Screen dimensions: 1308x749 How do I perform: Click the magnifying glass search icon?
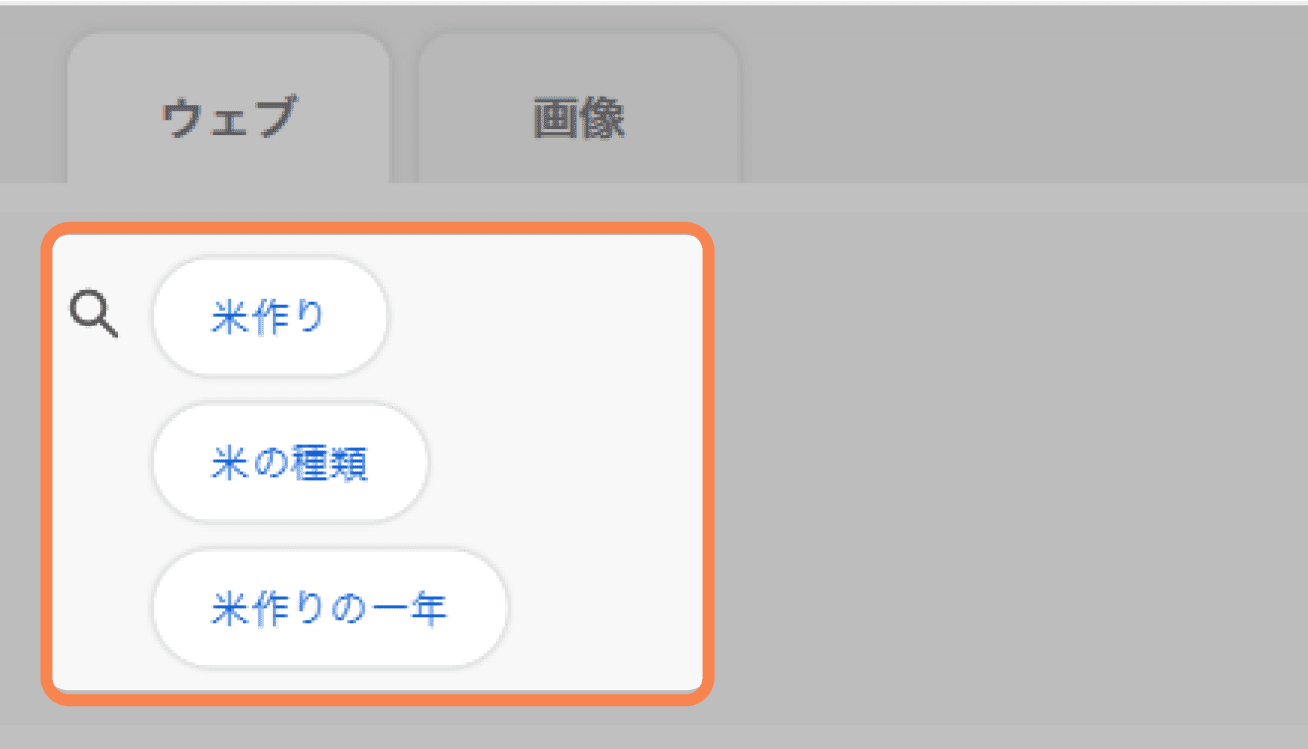pyautogui.click(x=94, y=317)
